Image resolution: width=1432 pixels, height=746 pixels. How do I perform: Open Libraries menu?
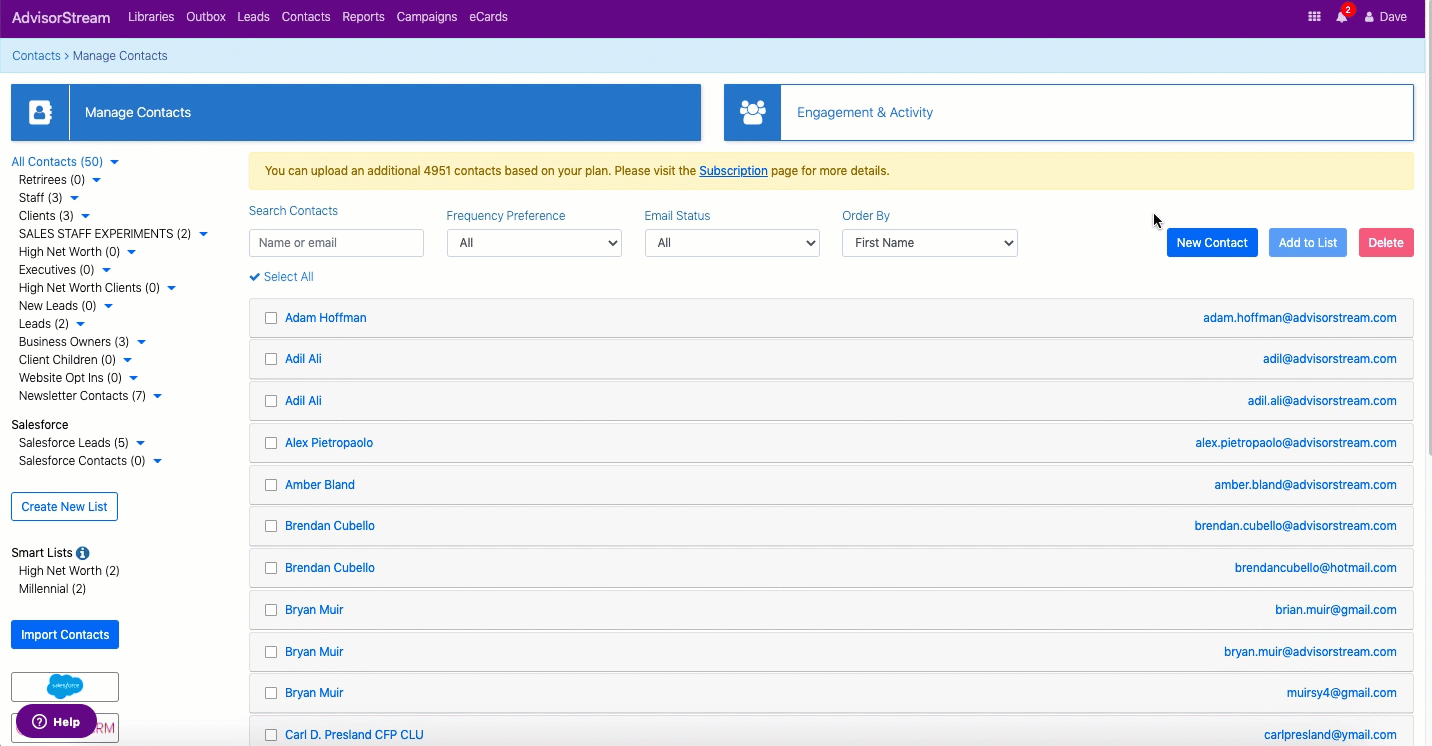(151, 17)
